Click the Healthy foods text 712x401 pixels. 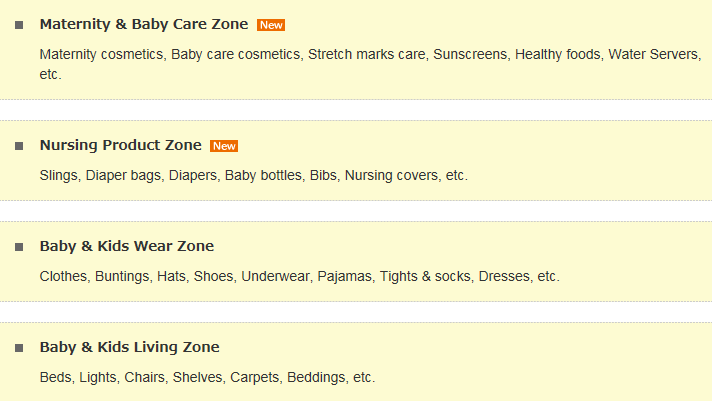click(558, 54)
